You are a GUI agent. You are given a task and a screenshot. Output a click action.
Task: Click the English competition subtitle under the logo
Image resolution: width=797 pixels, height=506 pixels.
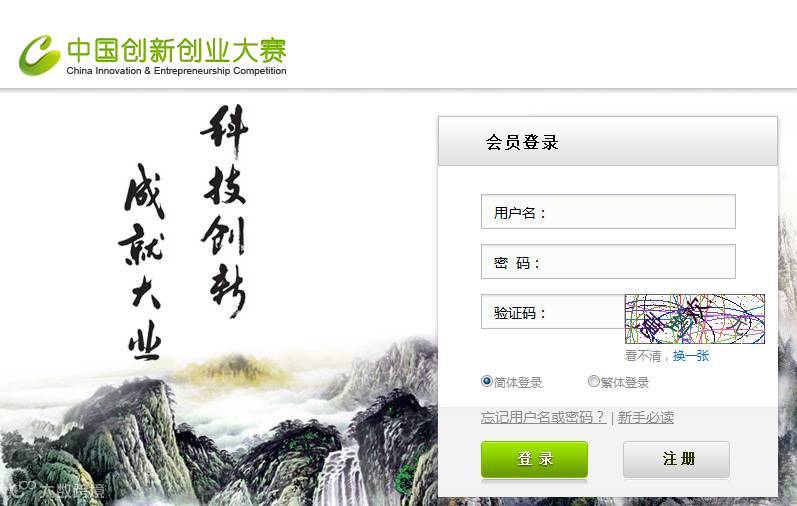(176, 71)
